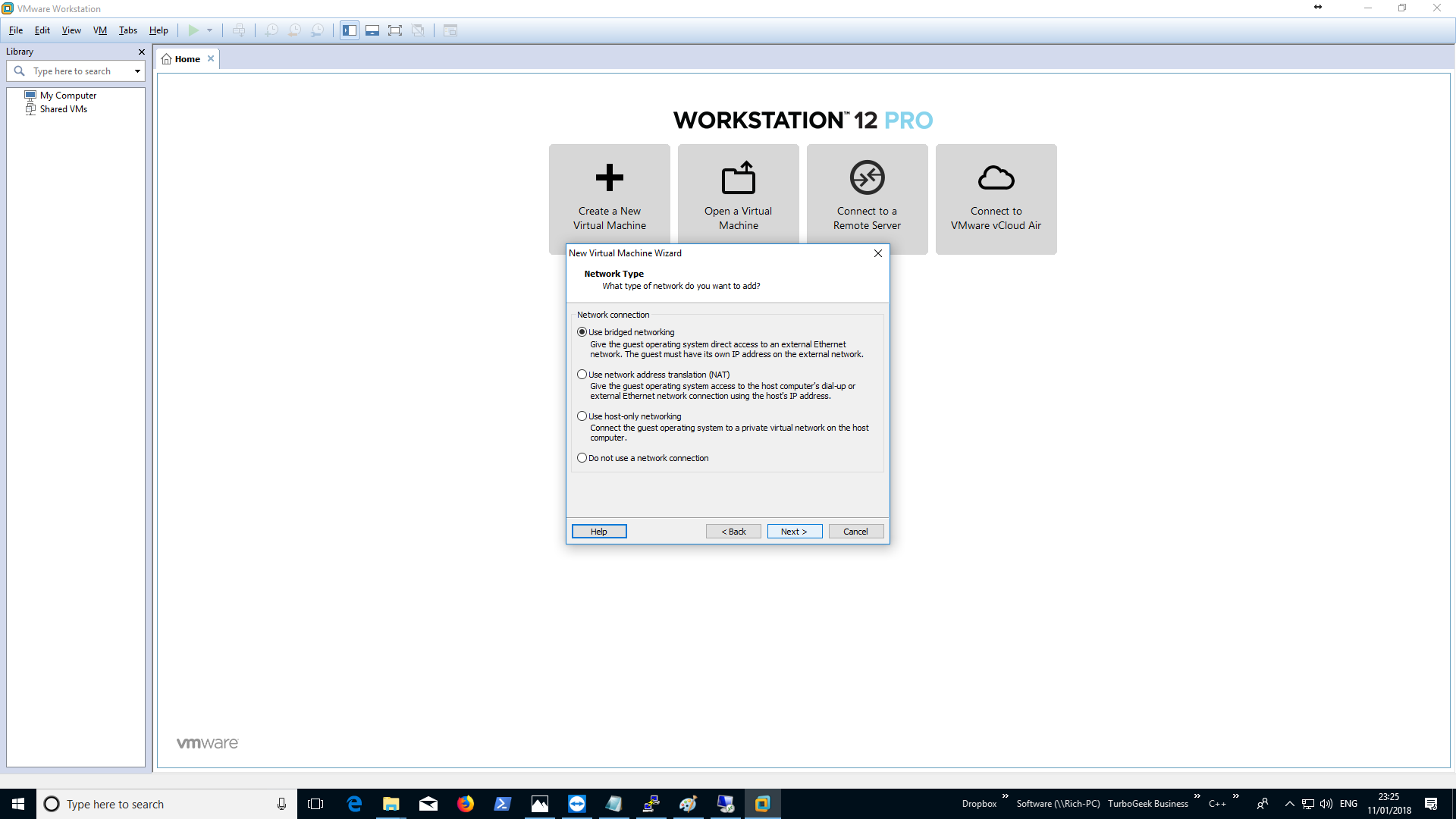Click the taskbar clock showing 23:25
This screenshot has width=1456, height=819.
tap(1389, 804)
